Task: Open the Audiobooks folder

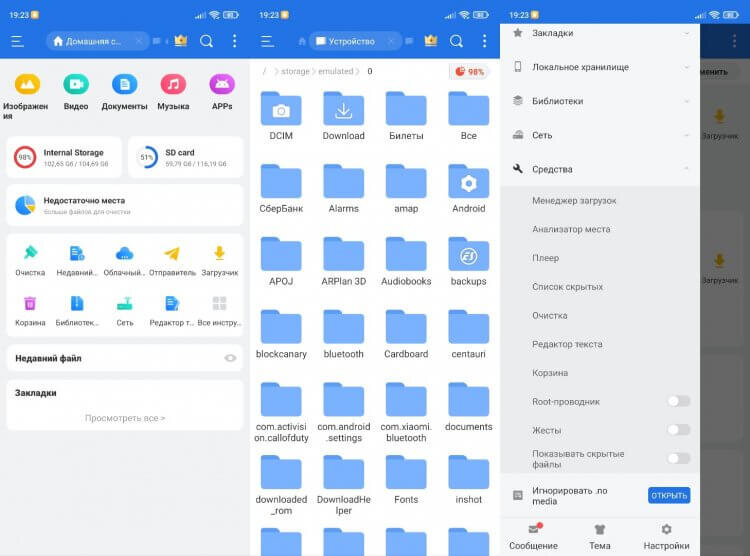Action: pos(406,260)
